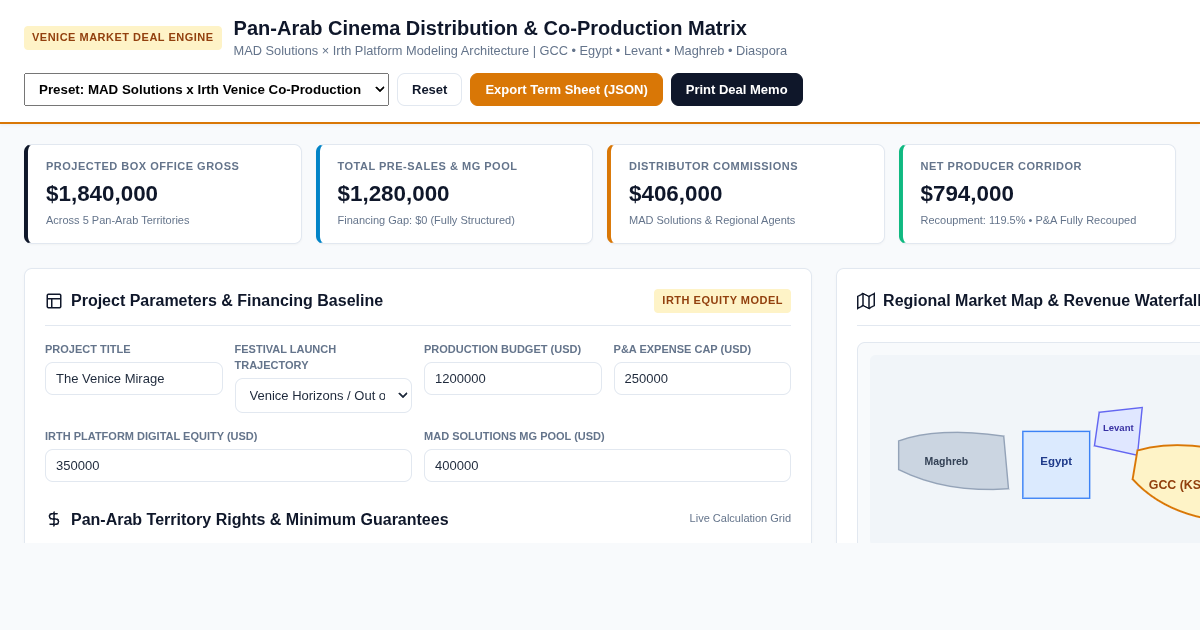The height and width of the screenshot is (630, 1200).
Task: Click Net Producer Corridor value $794,000
Action: (x=967, y=194)
